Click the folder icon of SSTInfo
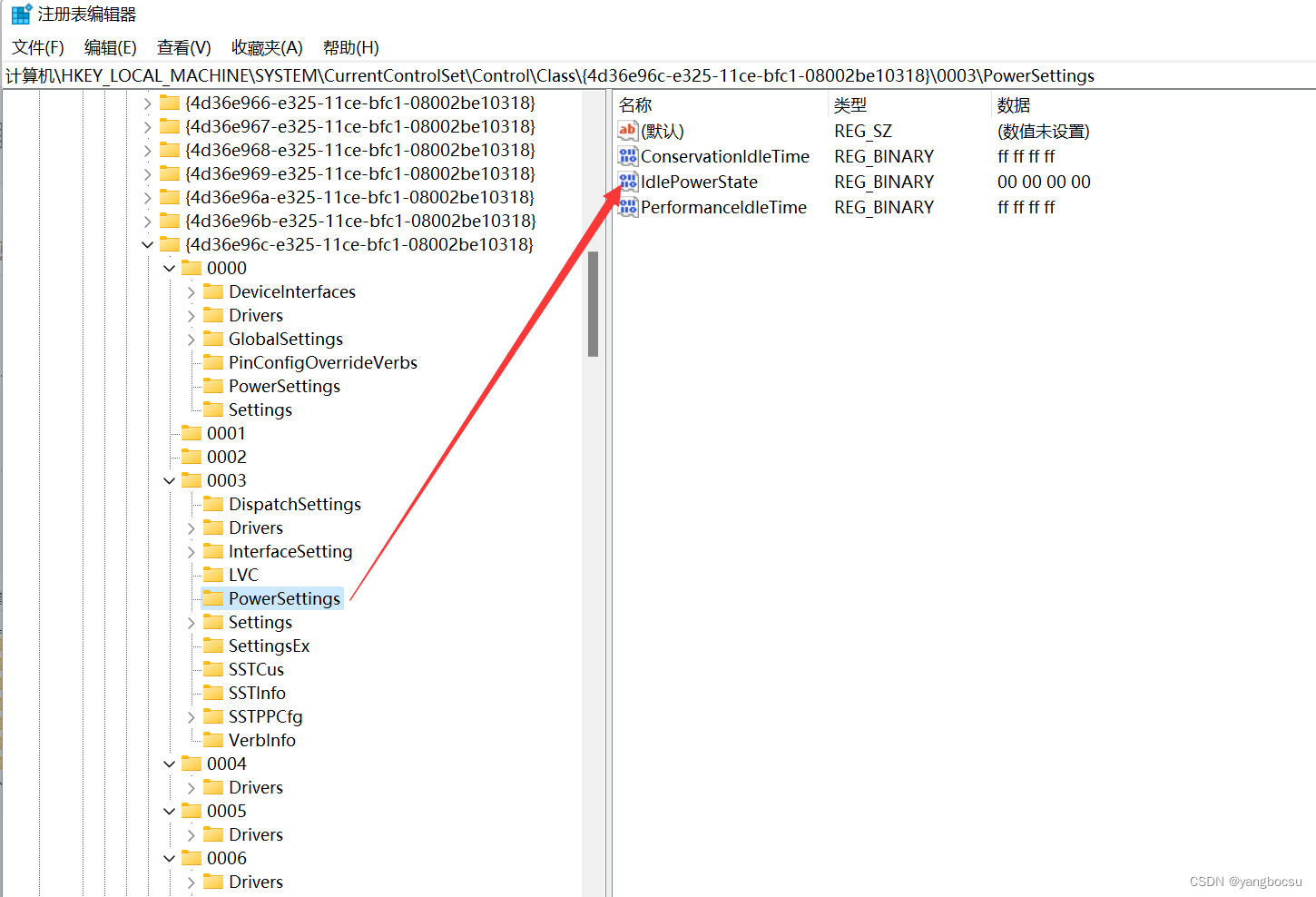This screenshot has height=897, width=1316. [x=213, y=693]
